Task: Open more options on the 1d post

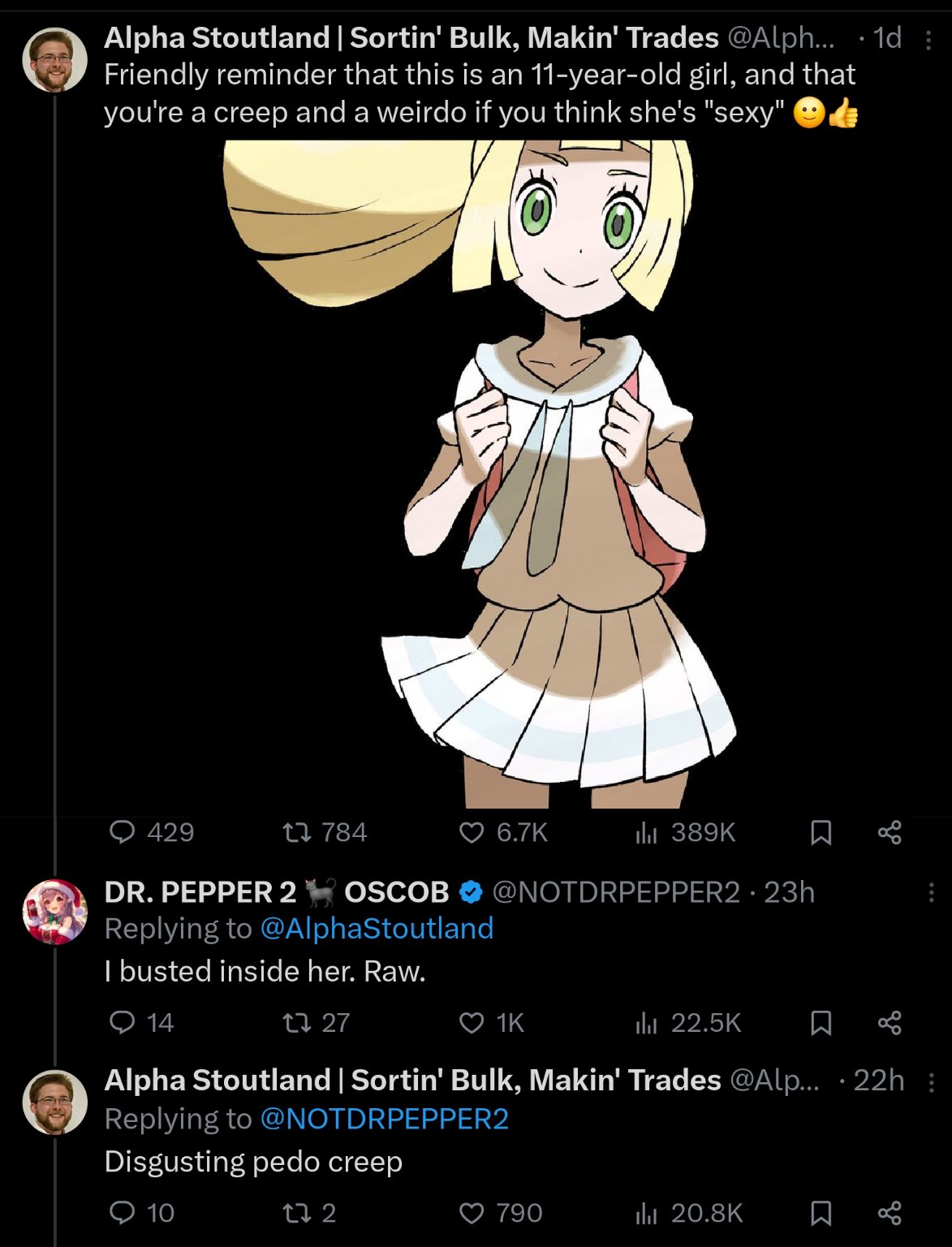Action: (x=928, y=39)
